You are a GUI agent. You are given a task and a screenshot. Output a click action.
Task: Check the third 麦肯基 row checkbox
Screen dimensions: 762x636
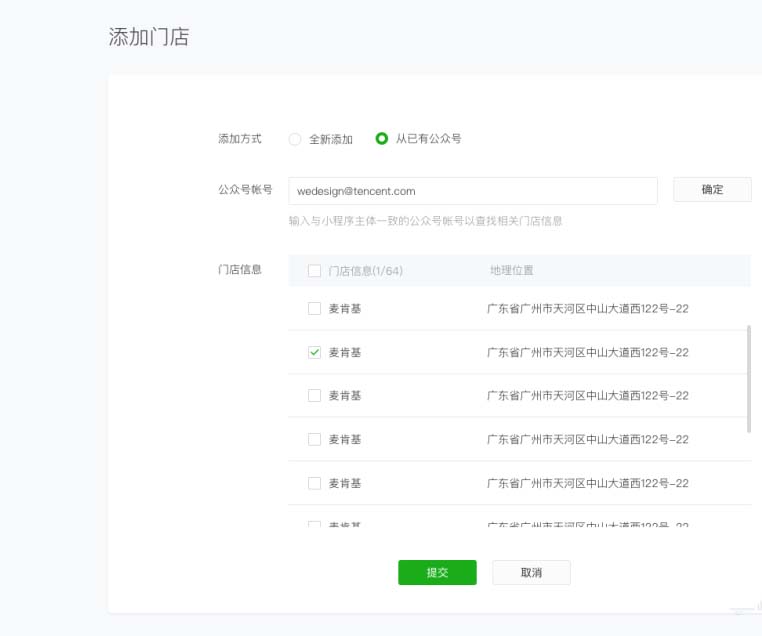coord(314,395)
